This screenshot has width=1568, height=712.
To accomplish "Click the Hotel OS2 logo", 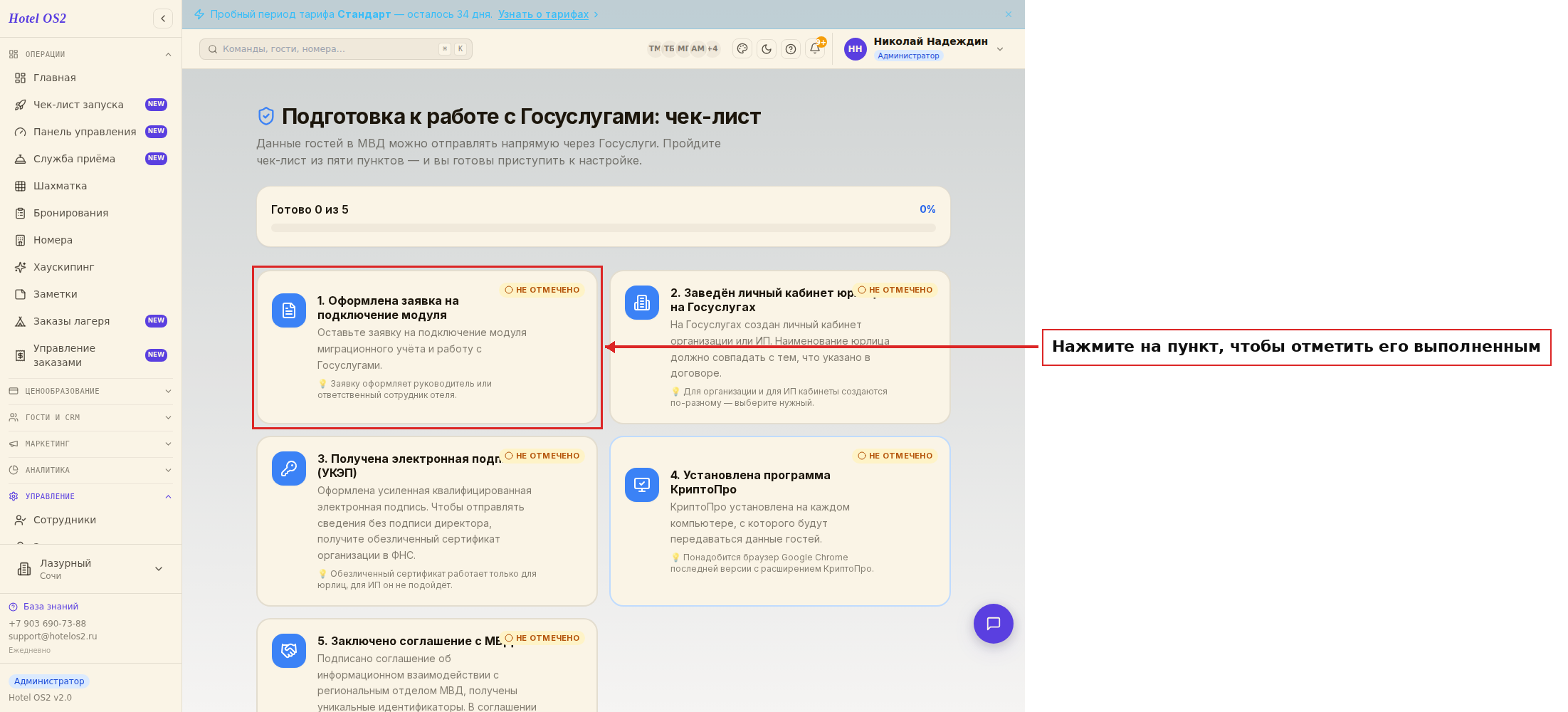I will (37, 19).
